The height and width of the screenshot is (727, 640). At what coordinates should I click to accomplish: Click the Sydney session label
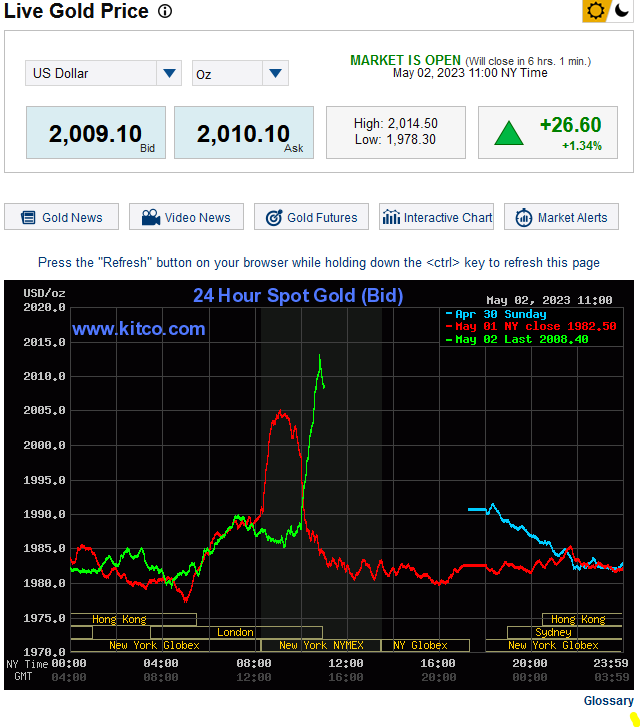coord(553,632)
